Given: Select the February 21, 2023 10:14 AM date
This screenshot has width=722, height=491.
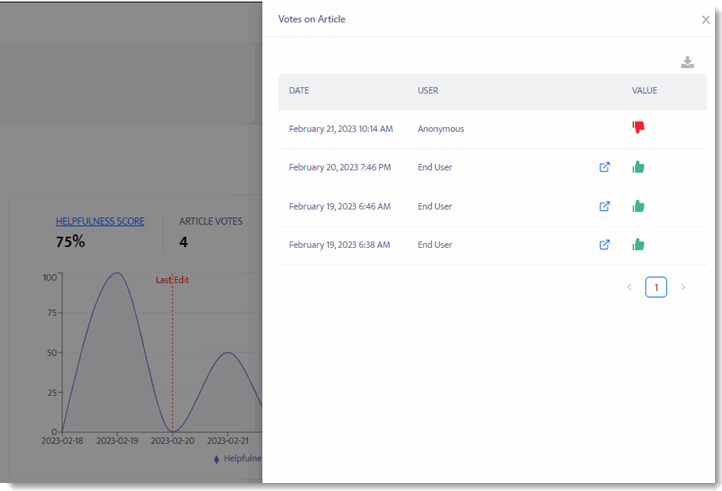Looking at the screenshot, I should pos(341,129).
